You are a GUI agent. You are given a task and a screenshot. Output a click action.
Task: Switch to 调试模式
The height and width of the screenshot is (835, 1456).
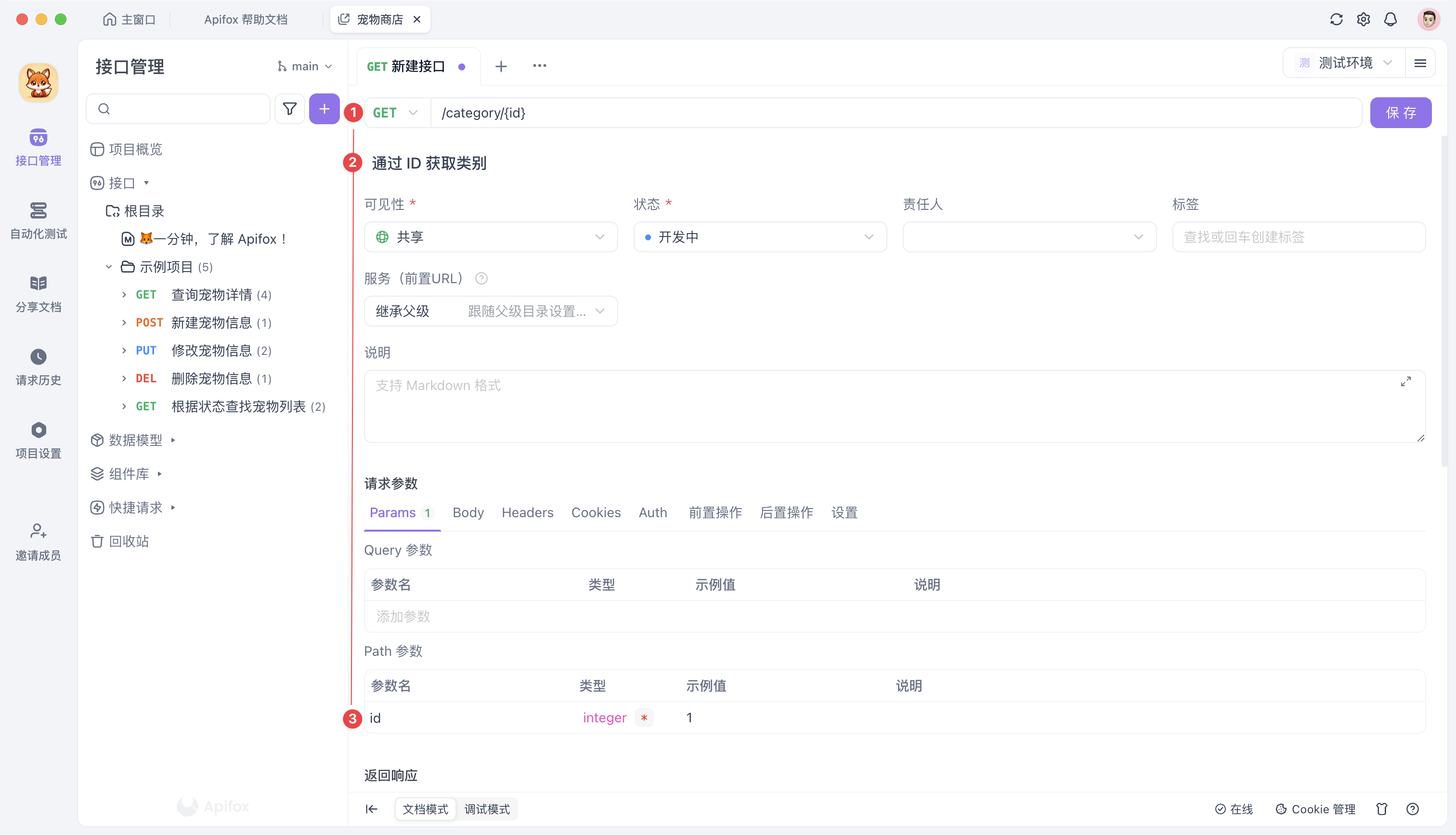[x=487, y=809]
